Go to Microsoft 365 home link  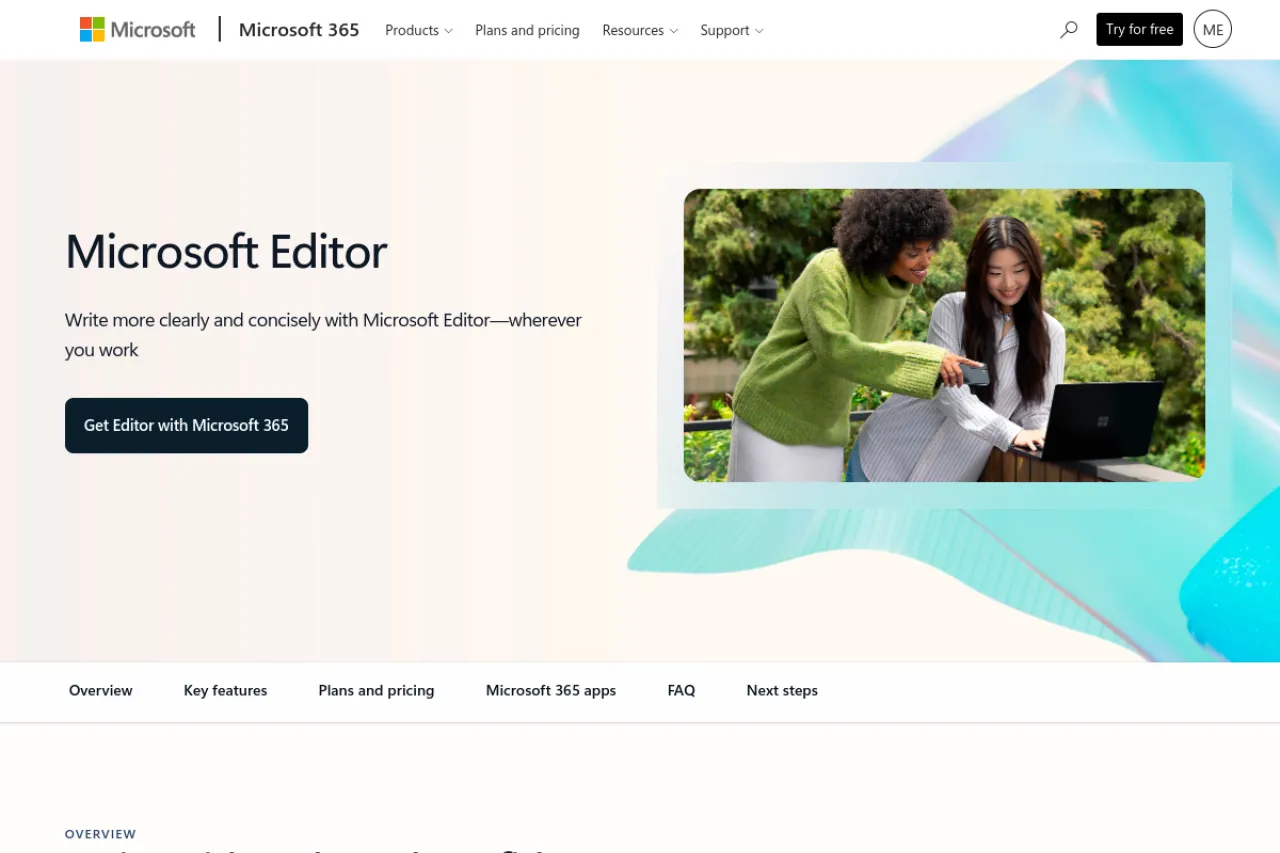click(x=299, y=30)
